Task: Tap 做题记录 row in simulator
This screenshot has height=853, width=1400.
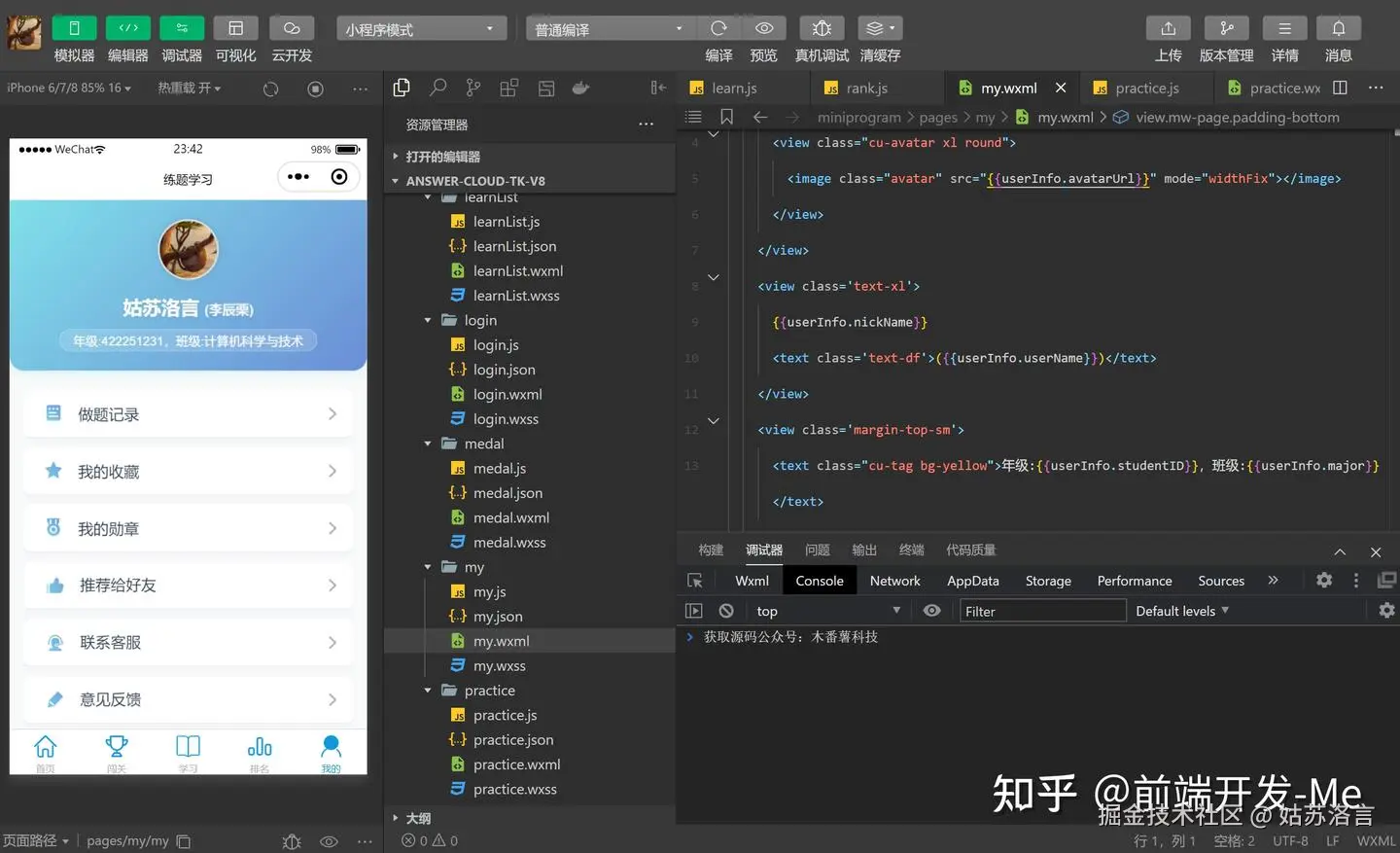Action: pos(189,414)
